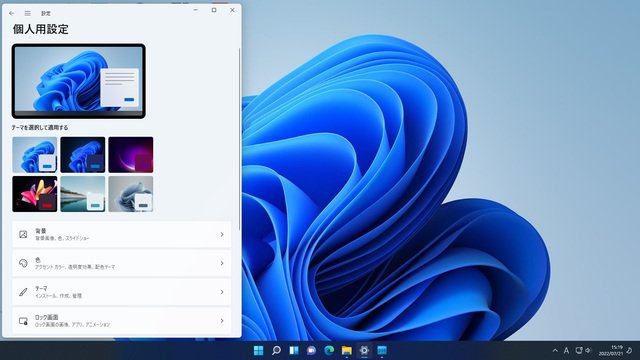Expand 背景 using its right chevron
Screen dimensions: 640x360
(222, 234)
